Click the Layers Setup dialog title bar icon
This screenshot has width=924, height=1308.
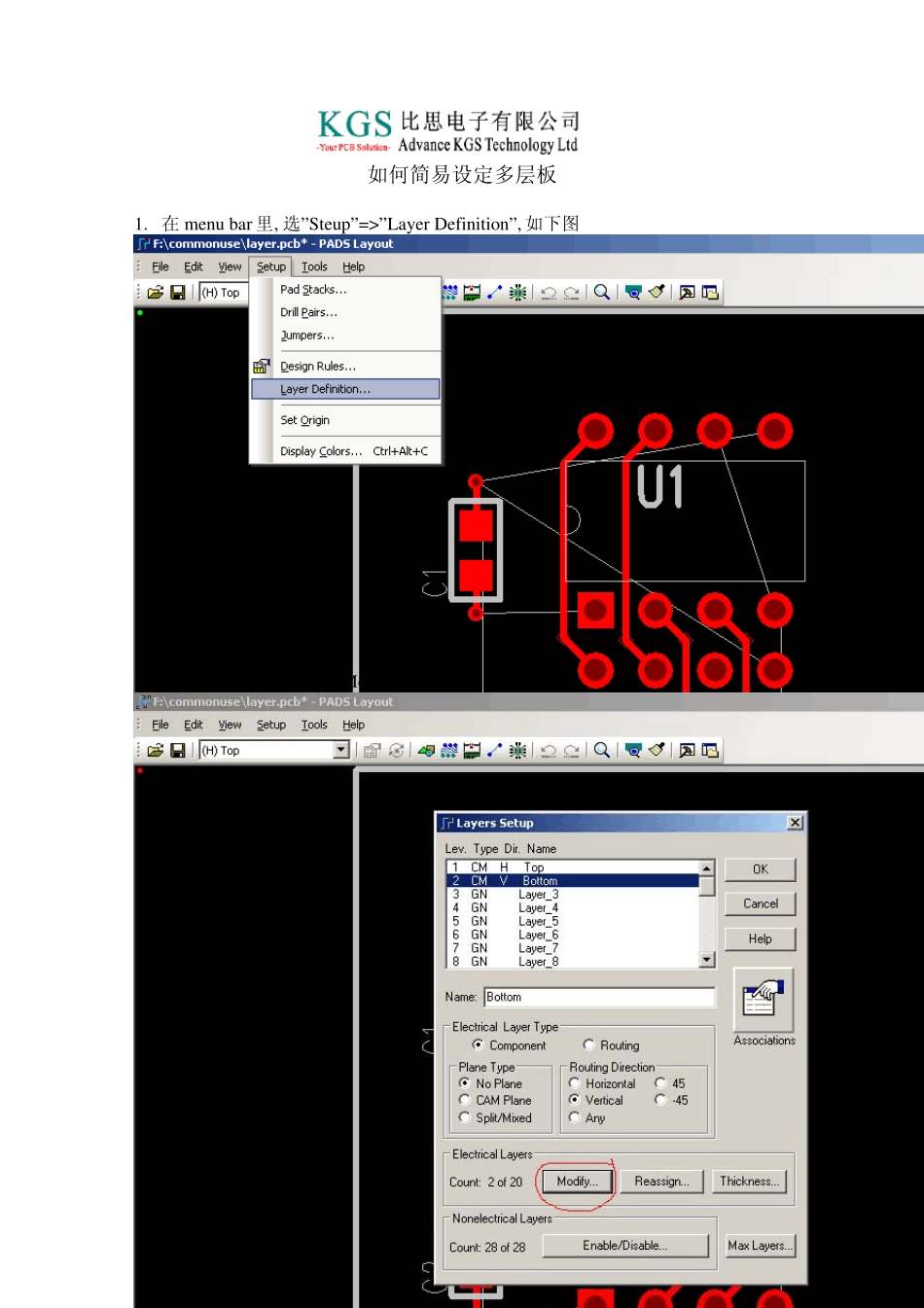[x=447, y=823]
